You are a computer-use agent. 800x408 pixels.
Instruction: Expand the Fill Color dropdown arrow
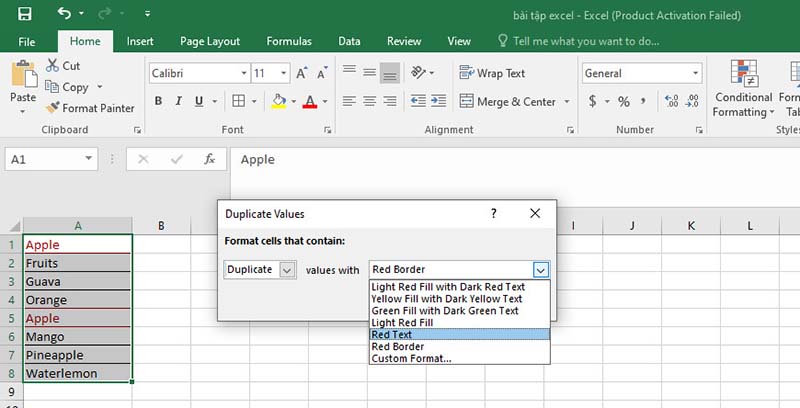[293, 101]
